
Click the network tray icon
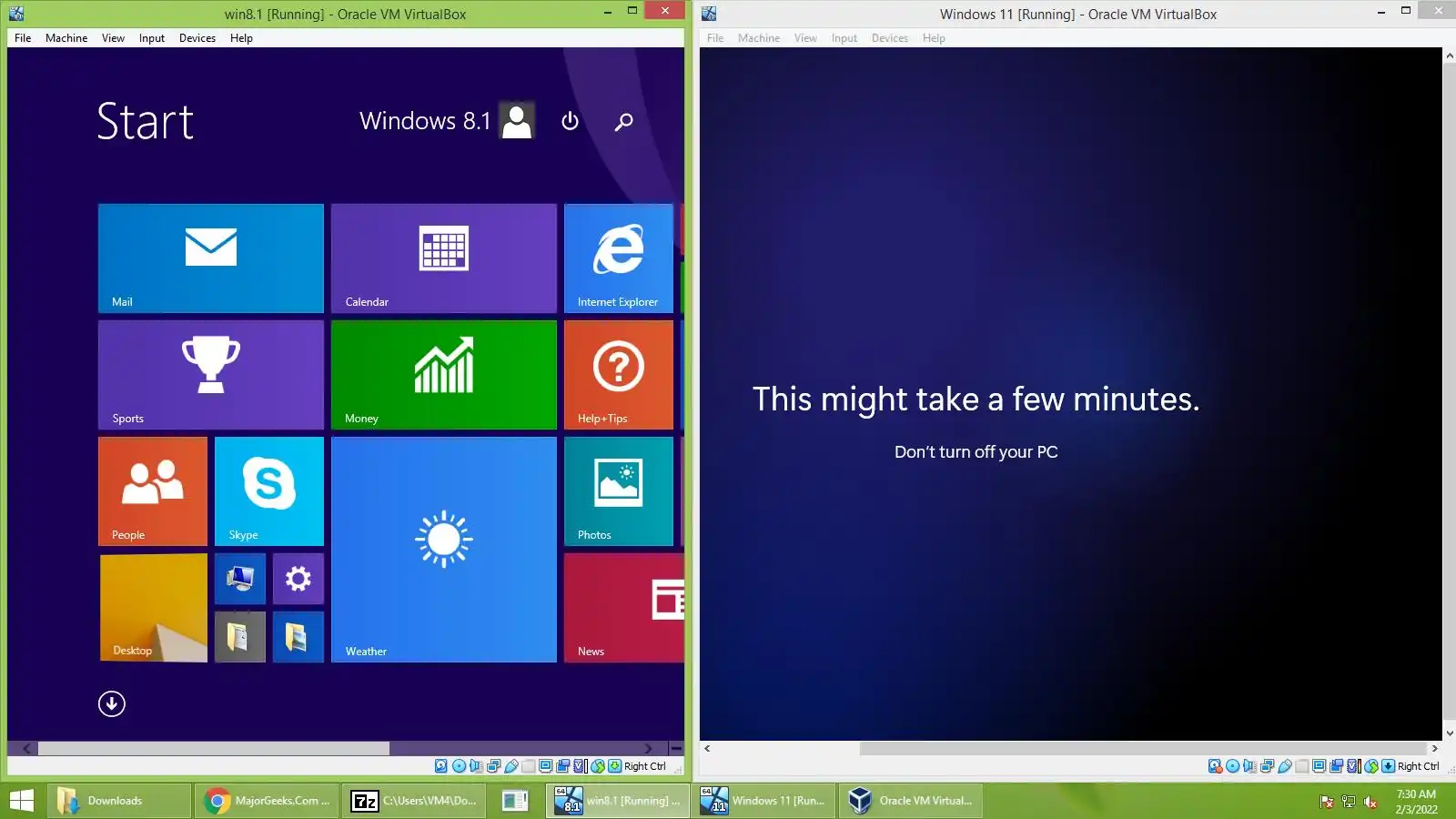tap(1349, 802)
